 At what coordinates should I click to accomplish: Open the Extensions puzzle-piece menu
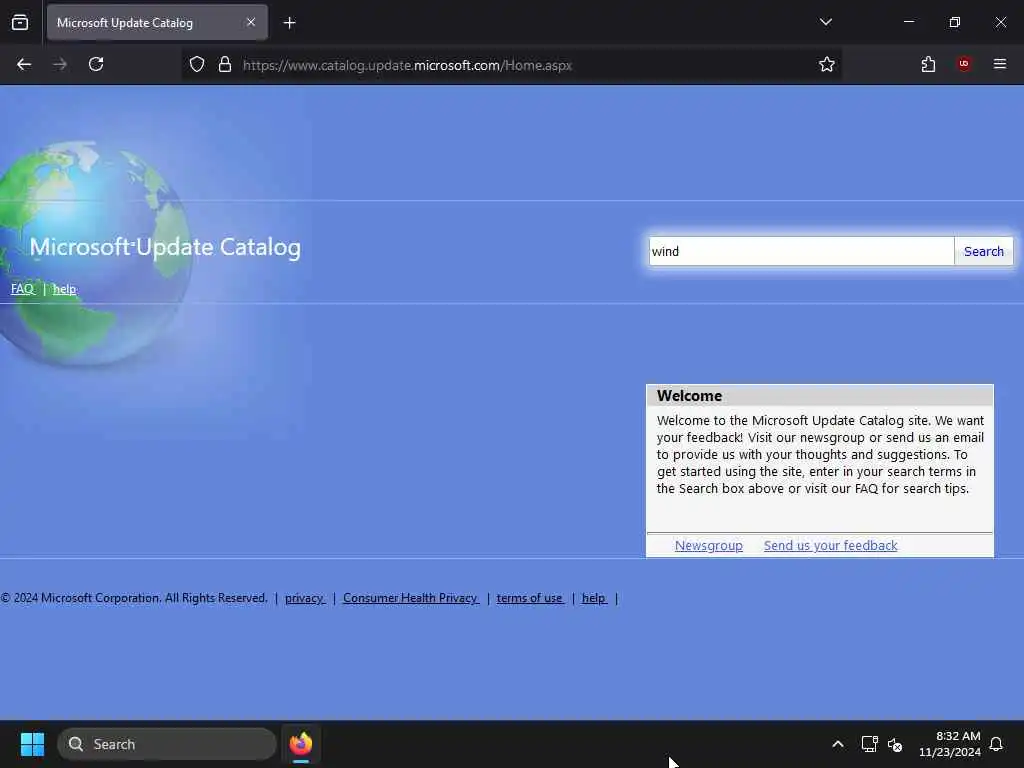point(928,65)
